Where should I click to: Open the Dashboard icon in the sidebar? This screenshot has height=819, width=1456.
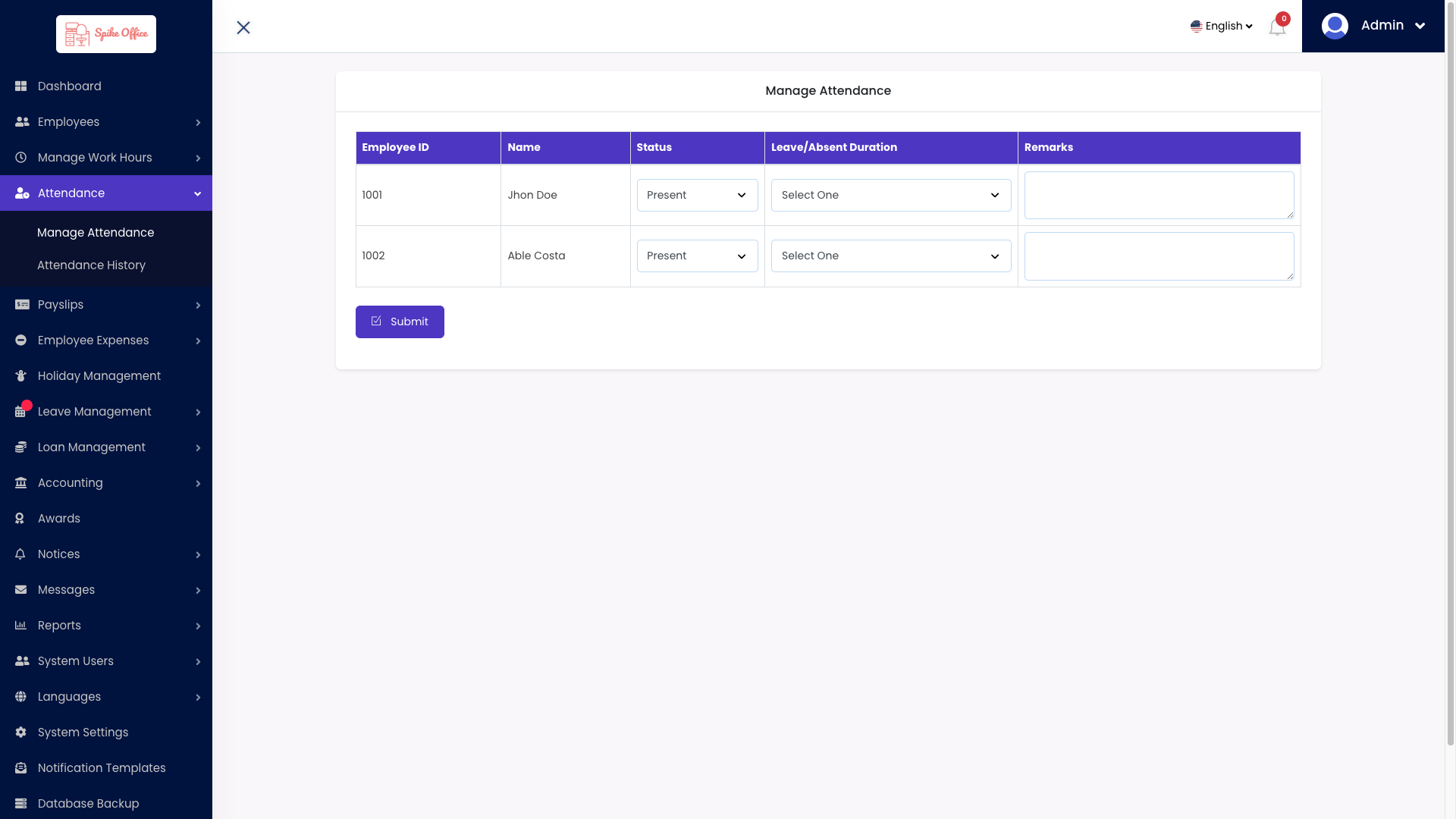click(21, 86)
